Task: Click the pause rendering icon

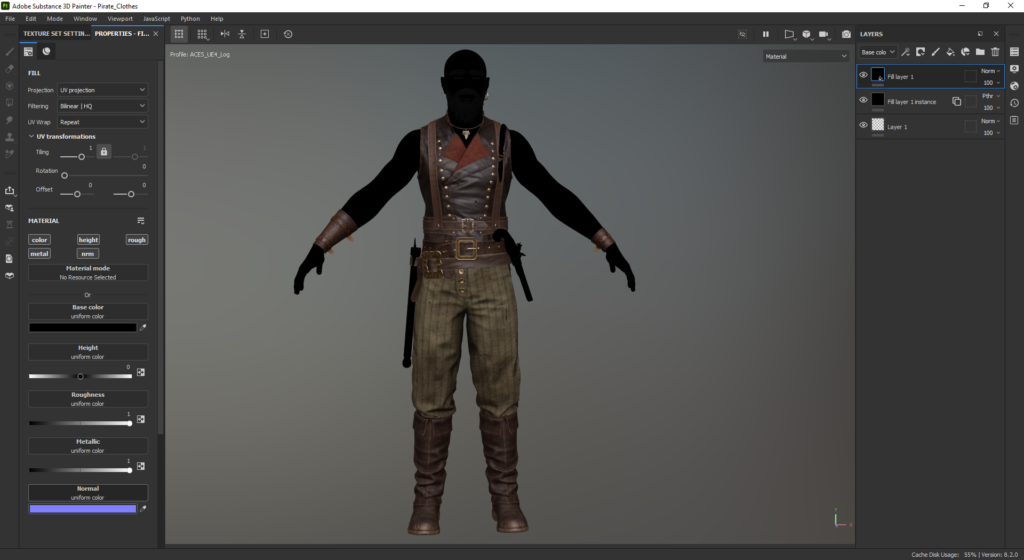Action: tap(765, 34)
